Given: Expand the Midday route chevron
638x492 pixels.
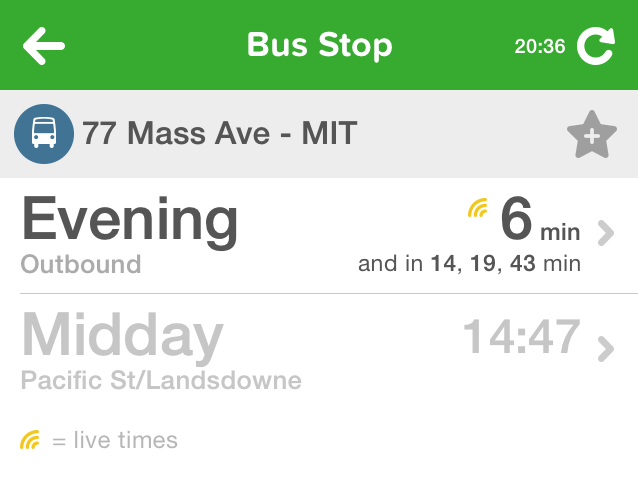Looking at the screenshot, I should (604, 348).
